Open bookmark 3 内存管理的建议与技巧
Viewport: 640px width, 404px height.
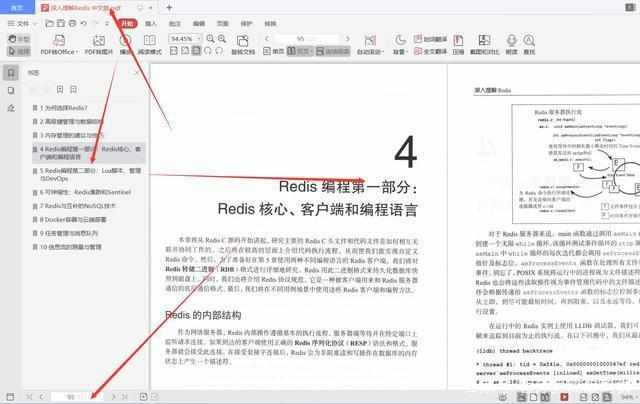tap(68, 135)
